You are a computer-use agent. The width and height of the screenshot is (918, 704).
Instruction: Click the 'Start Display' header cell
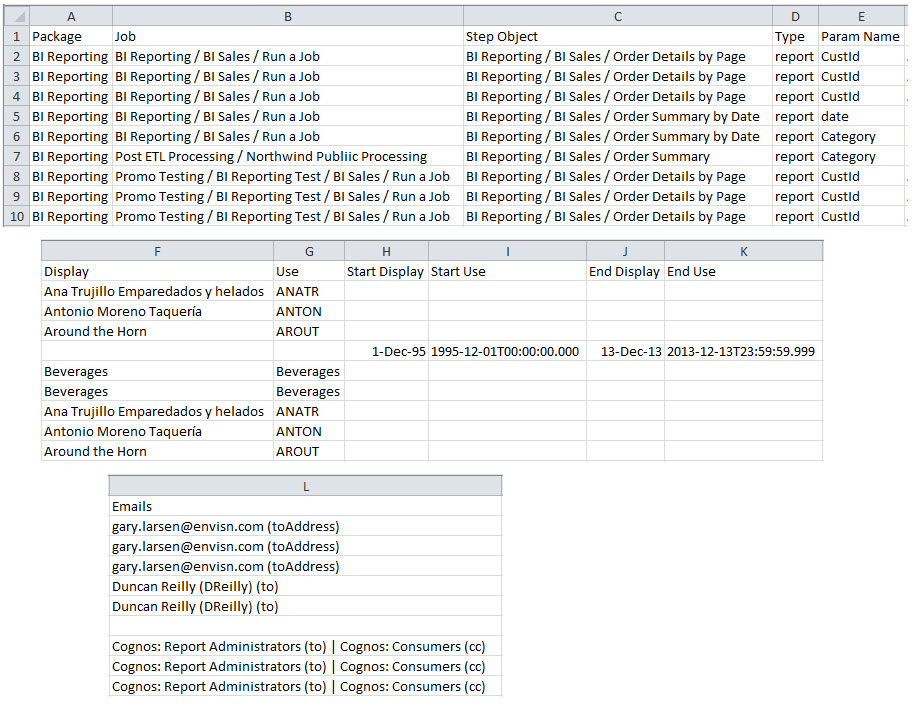[386, 271]
